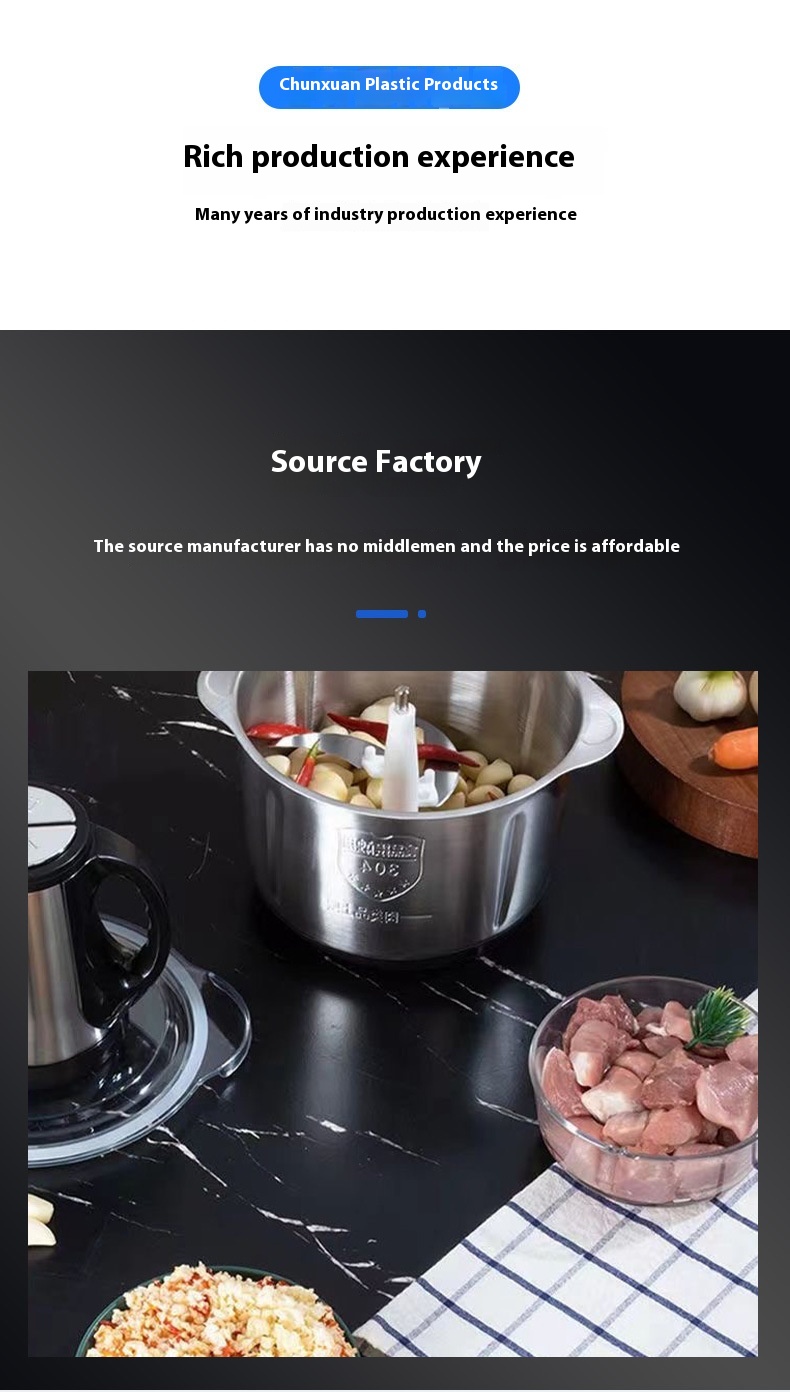
Task: Click the garlic bulb on wooden board
Action: pyautogui.click(x=710, y=694)
